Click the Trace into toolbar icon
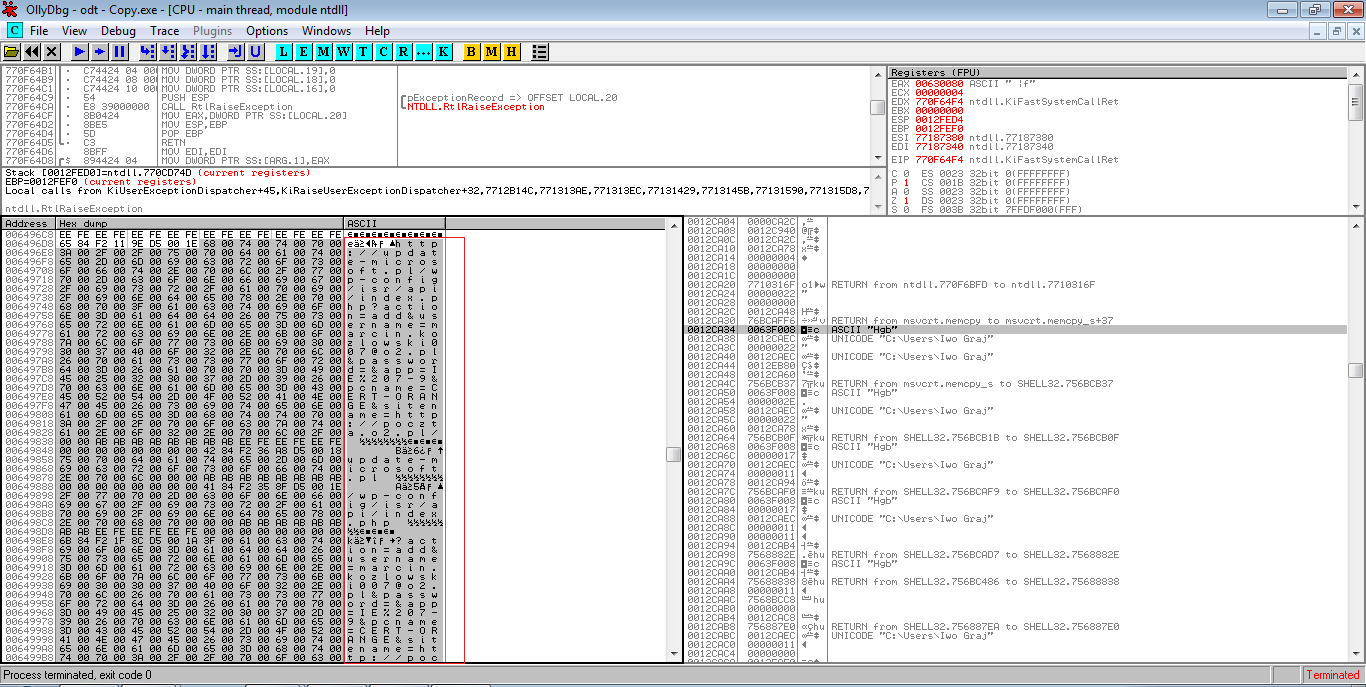This screenshot has height=687, width=1366. (188, 51)
